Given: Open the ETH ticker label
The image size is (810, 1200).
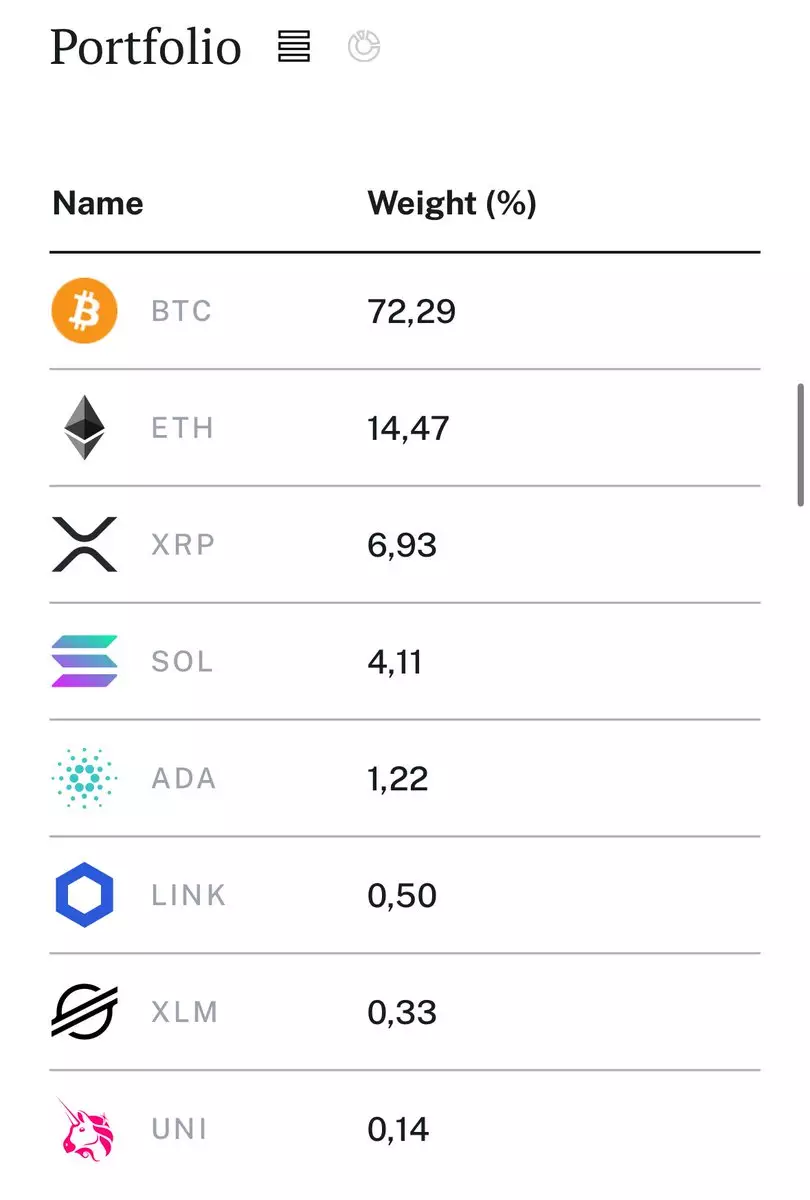Looking at the screenshot, I should tap(183, 428).
